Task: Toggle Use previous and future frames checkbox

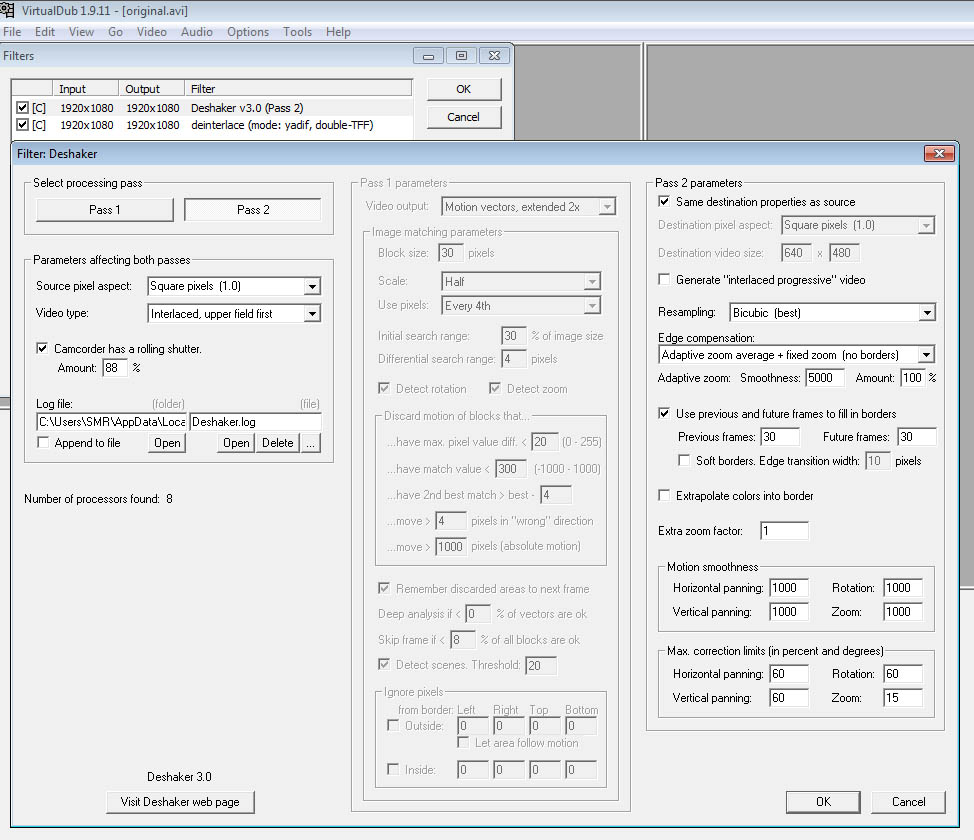Action: pyautogui.click(x=664, y=413)
